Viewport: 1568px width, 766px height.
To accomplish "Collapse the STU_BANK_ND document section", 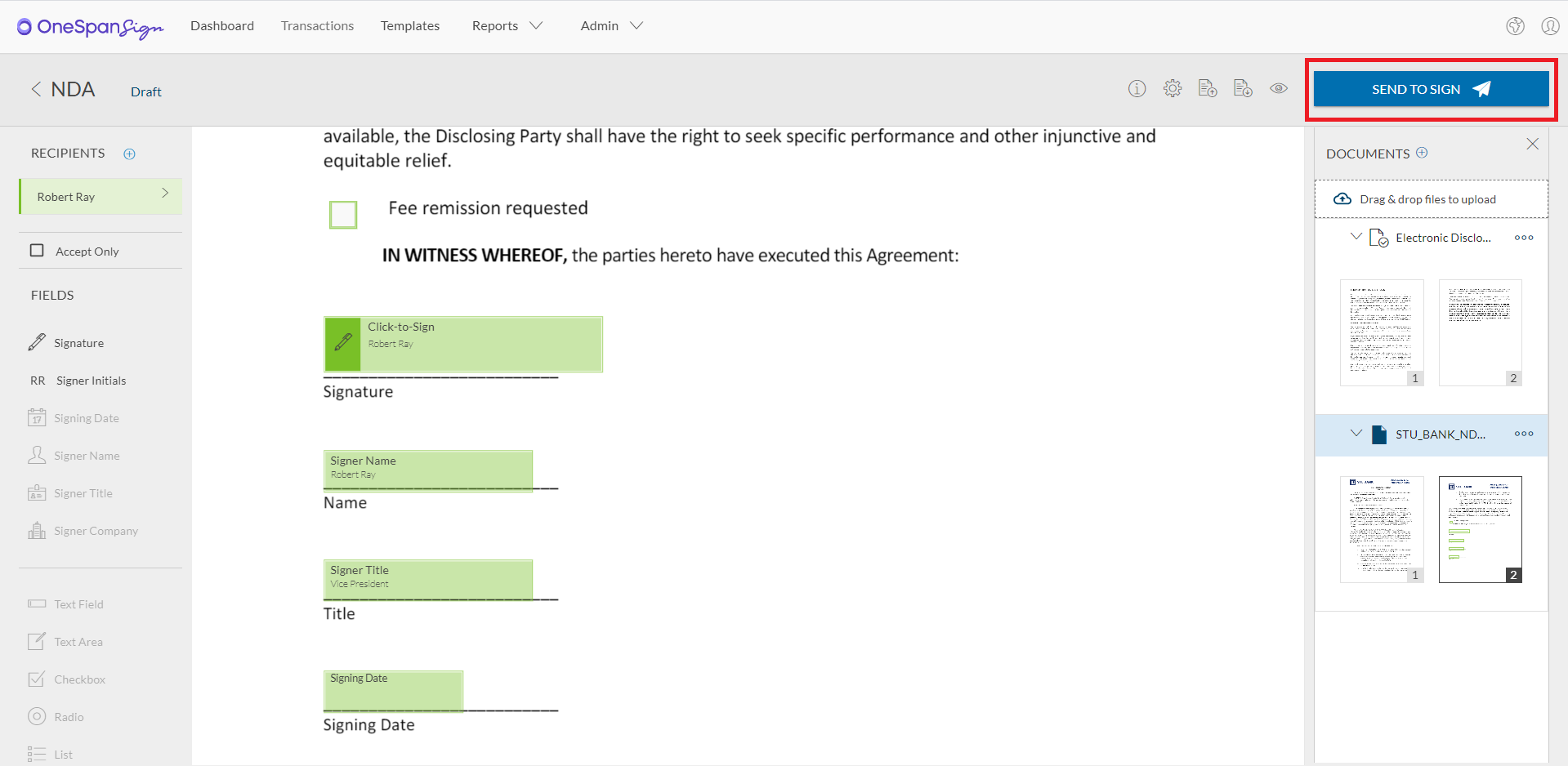I will [x=1356, y=434].
